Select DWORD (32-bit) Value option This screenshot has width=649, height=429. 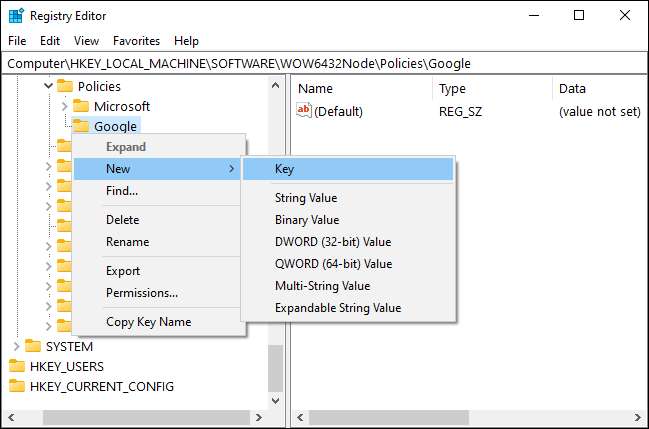(333, 242)
